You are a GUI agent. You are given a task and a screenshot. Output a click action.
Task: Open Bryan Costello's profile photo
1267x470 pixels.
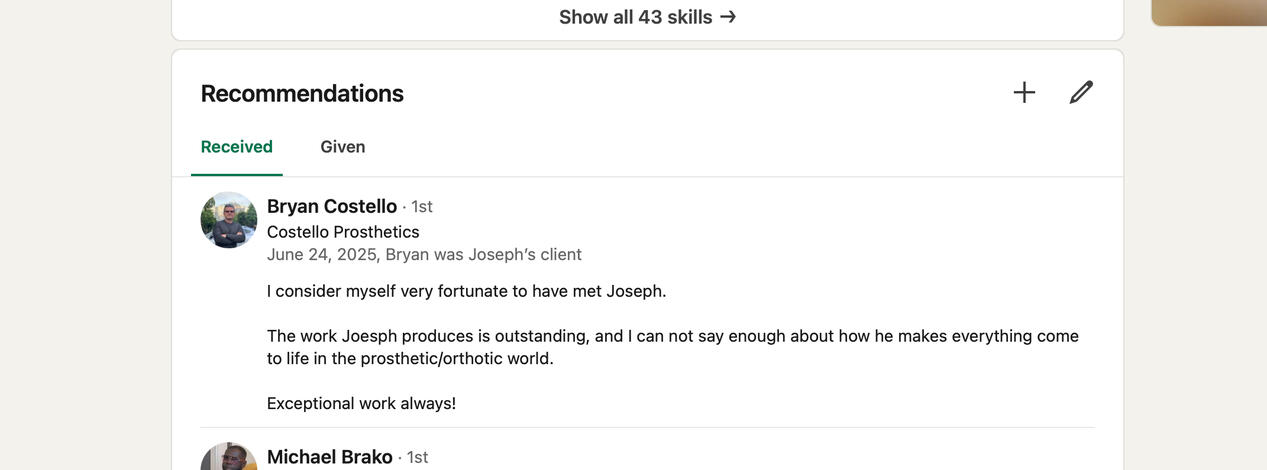point(229,220)
